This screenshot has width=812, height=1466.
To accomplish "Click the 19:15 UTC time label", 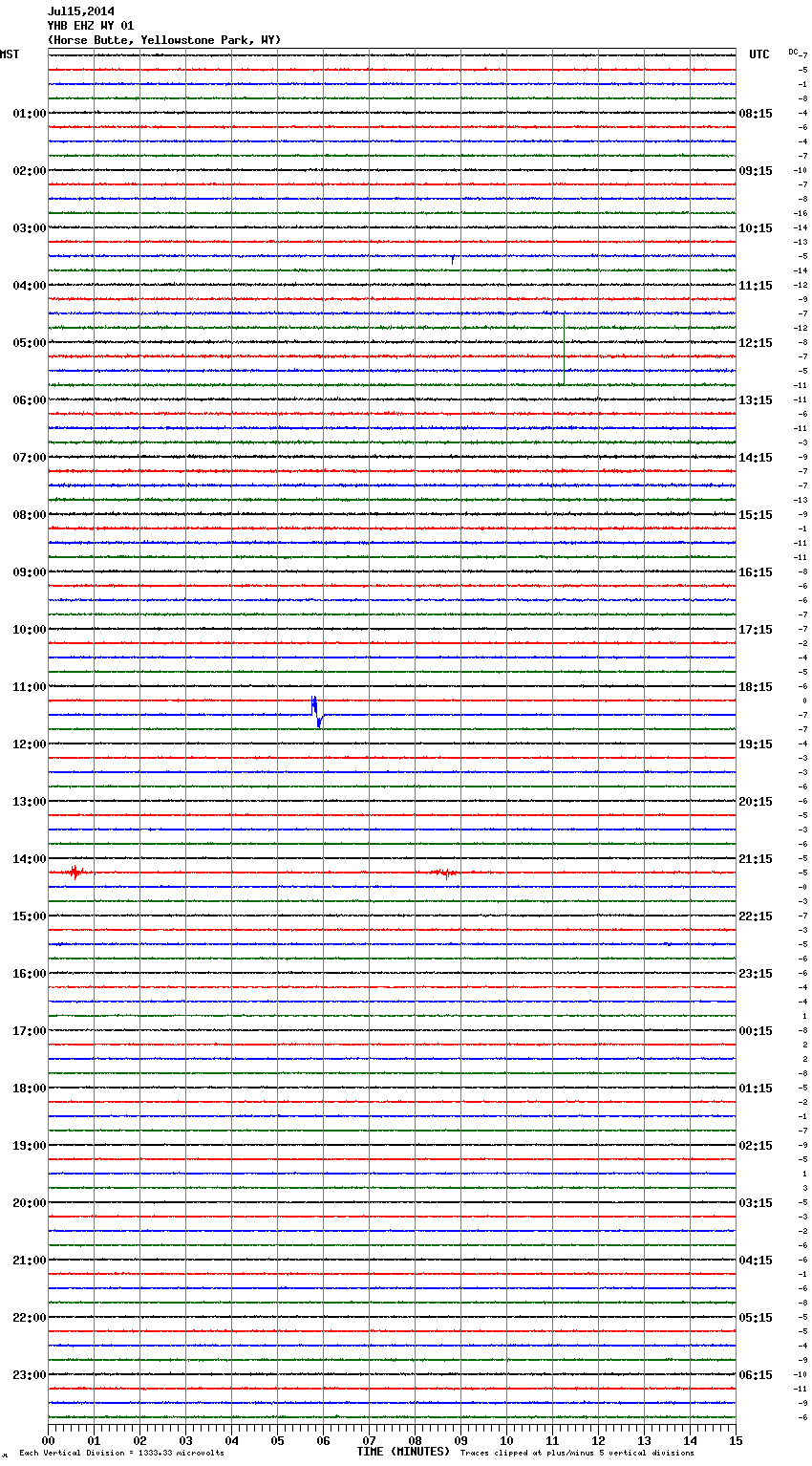I will 756,744.
